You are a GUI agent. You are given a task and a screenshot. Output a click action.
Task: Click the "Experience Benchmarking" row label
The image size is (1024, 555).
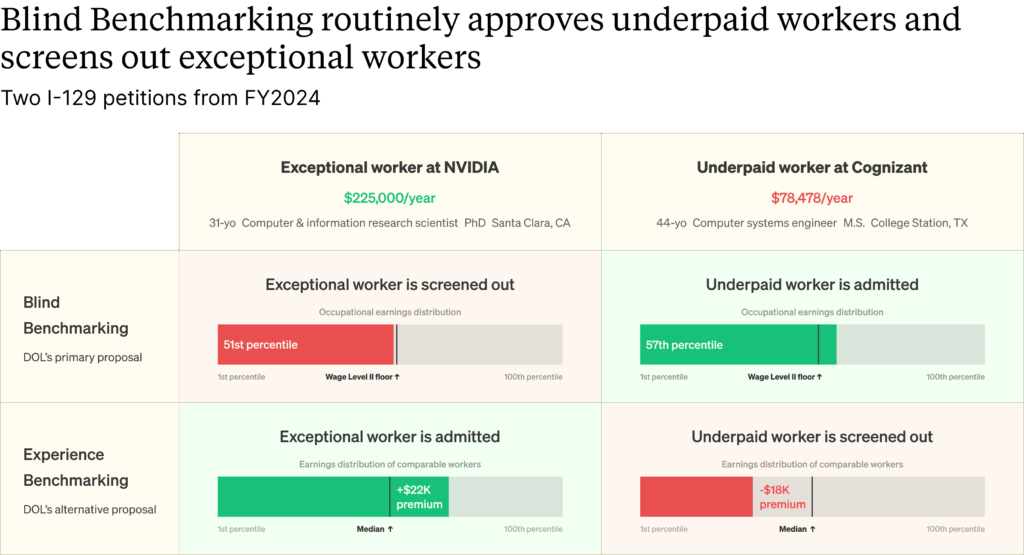[x=76, y=467]
